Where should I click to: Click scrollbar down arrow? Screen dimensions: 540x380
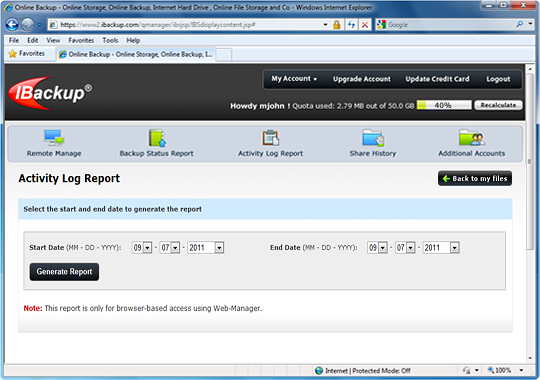530,359
